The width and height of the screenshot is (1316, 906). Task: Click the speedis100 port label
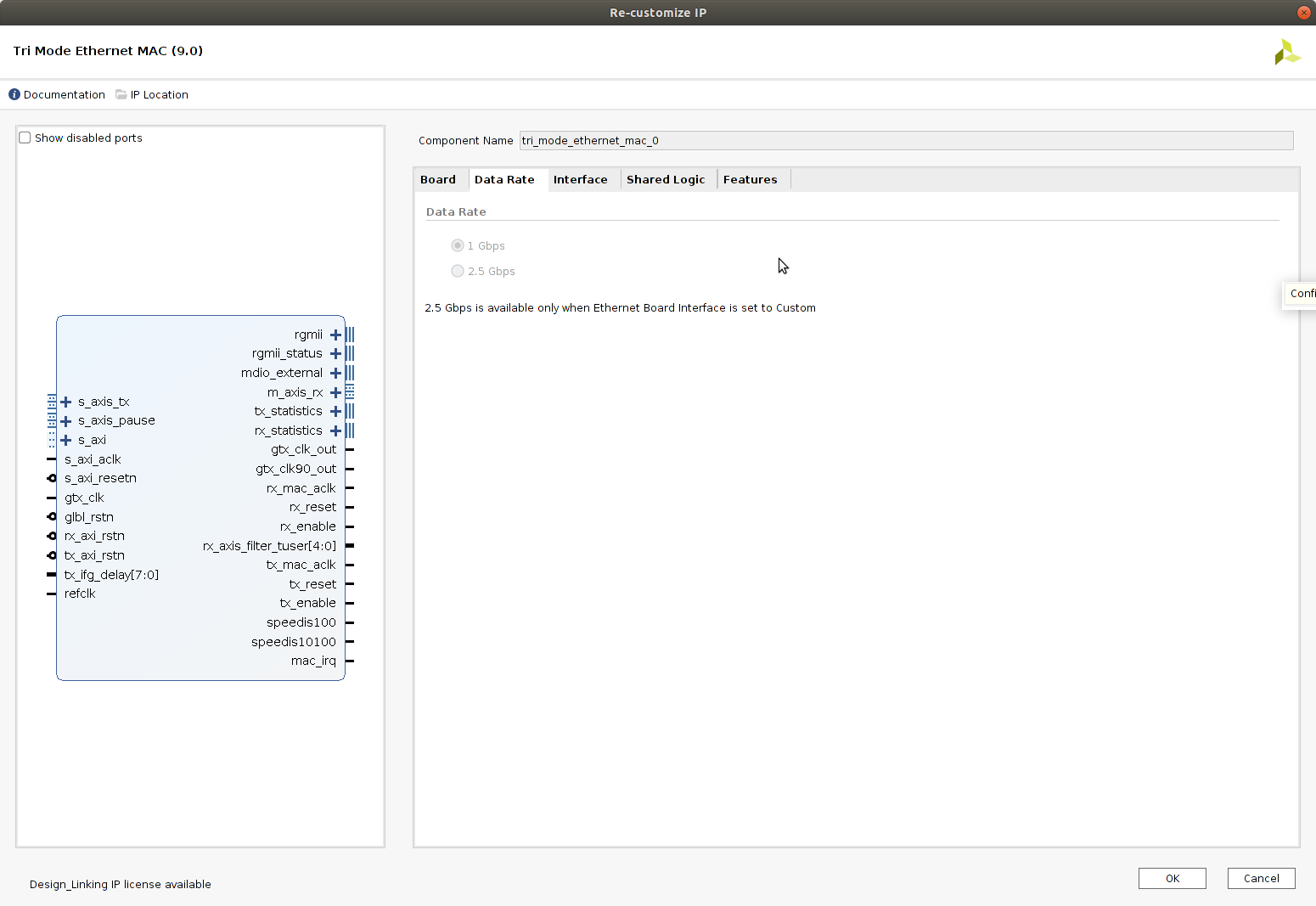pos(301,622)
